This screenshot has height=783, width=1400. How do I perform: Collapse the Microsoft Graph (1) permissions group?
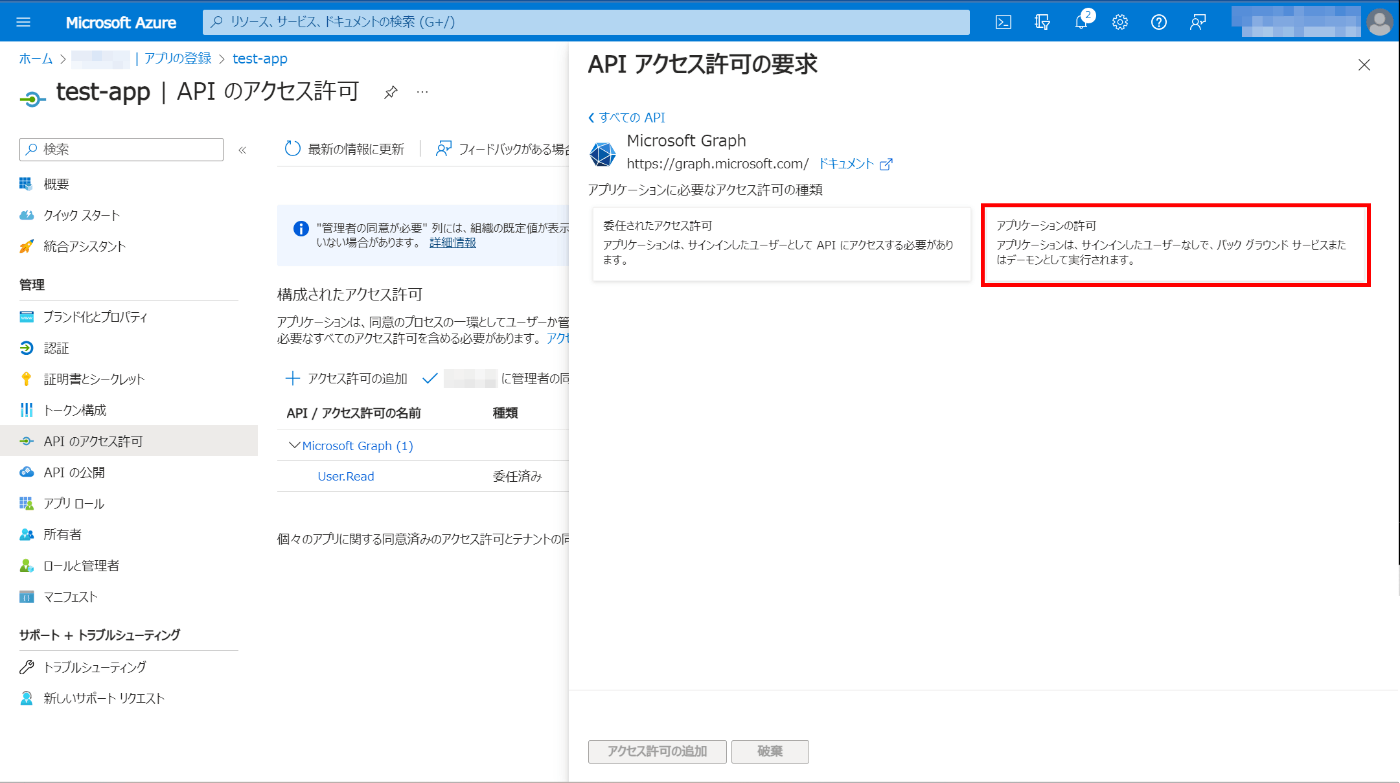click(x=294, y=446)
